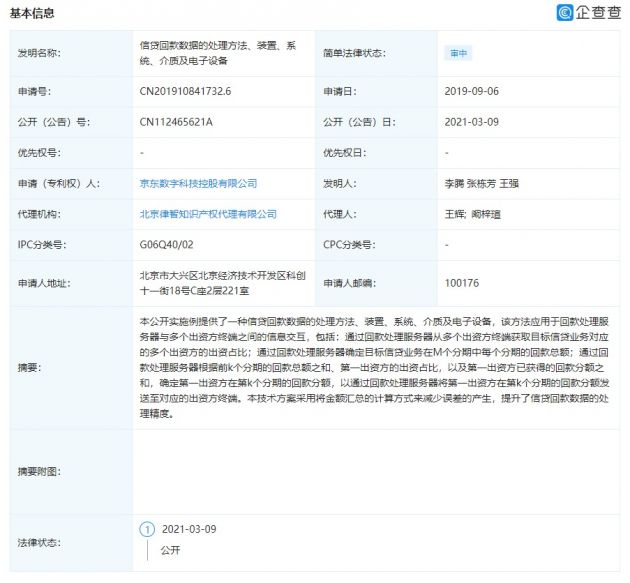Open applicant 京东数字科技控股有限公司 link
630x583 pixels.
pos(198,184)
